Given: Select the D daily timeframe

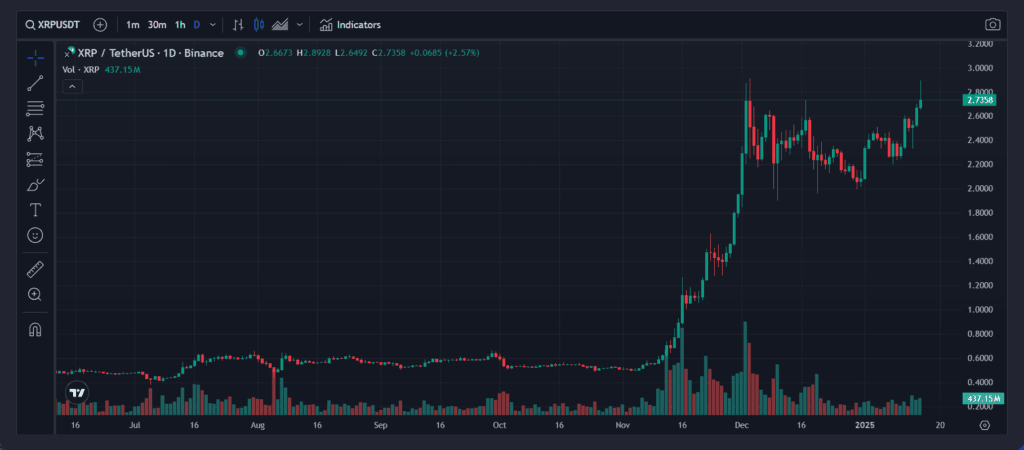Looking at the screenshot, I should click(x=197, y=25).
